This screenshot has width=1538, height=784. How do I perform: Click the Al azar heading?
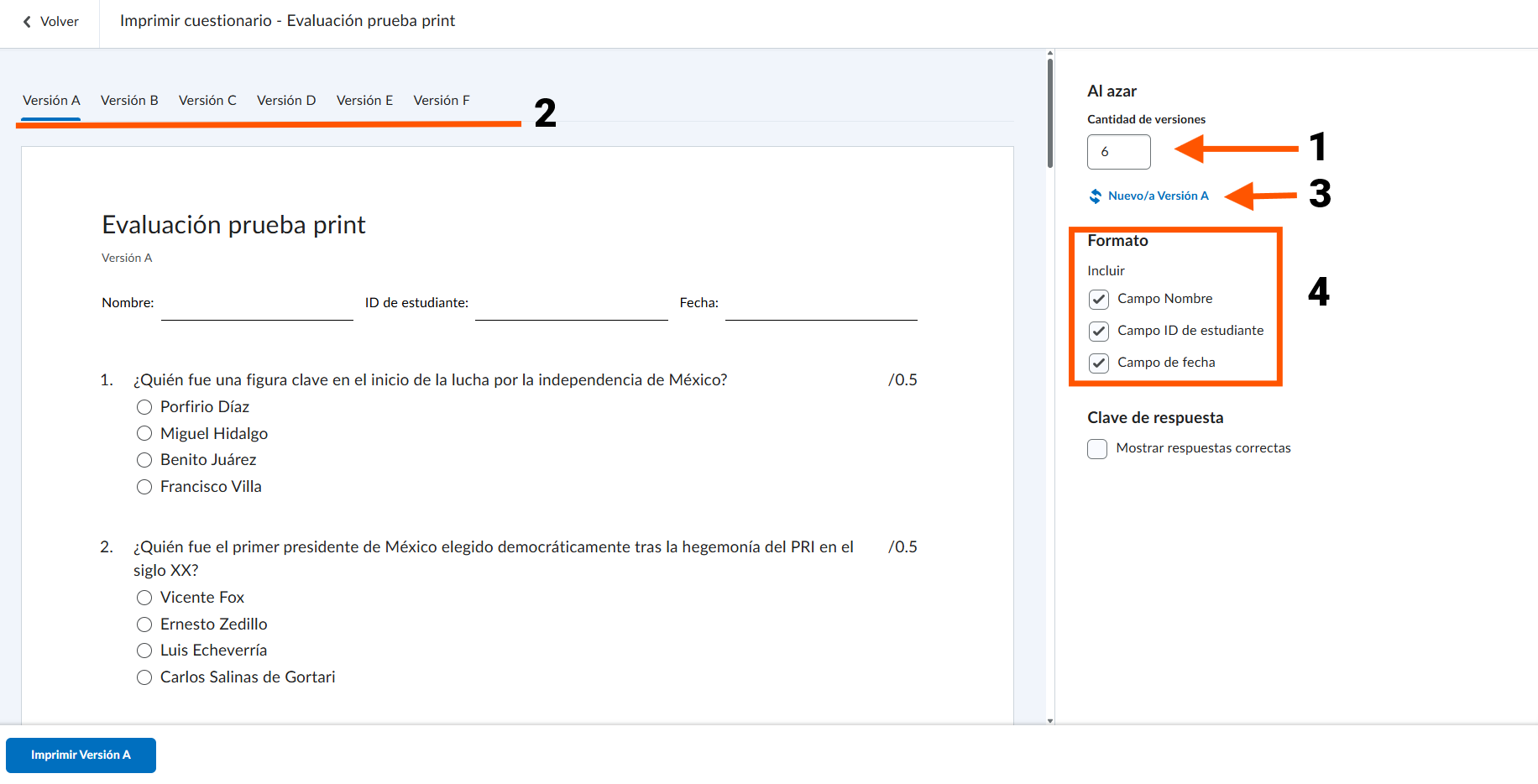(x=1112, y=91)
